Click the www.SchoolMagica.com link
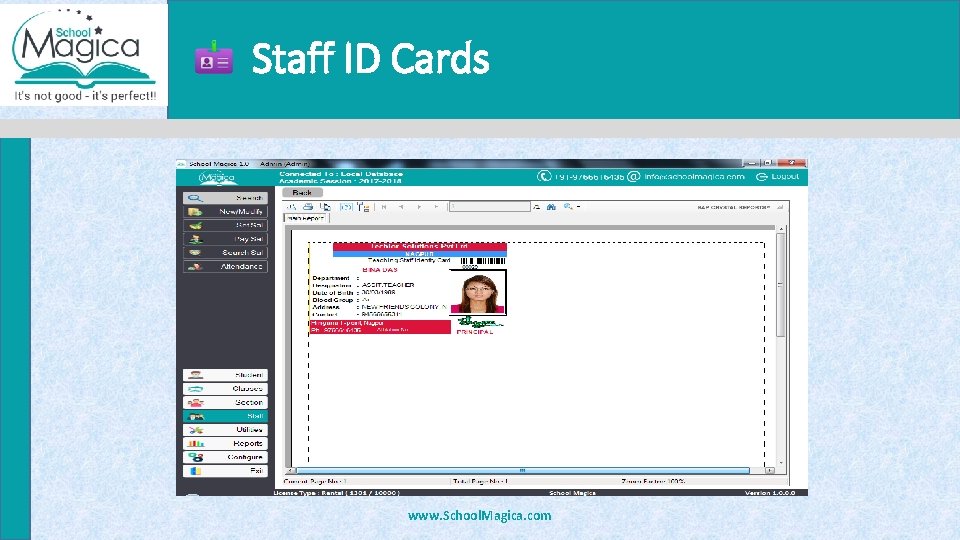 (x=479, y=516)
